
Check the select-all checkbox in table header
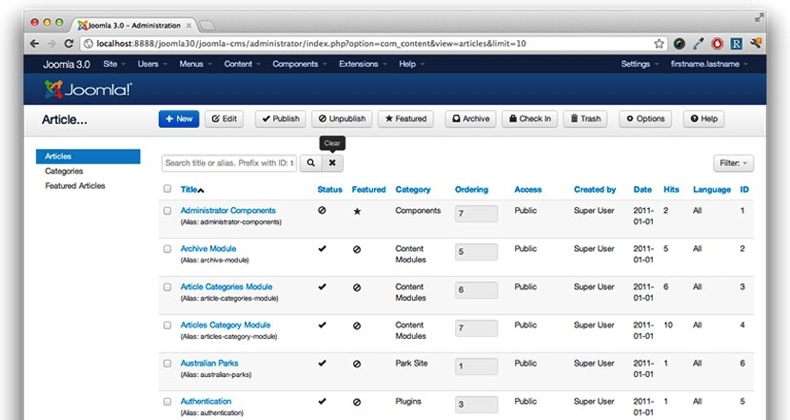[167, 189]
